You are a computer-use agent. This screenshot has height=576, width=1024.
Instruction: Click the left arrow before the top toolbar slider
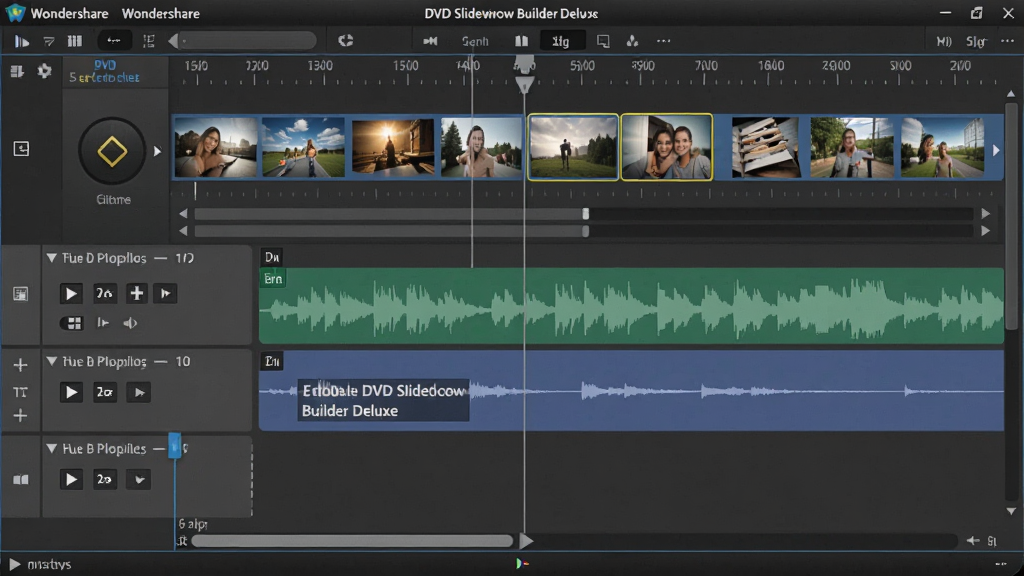pyautogui.click(x=173, y=41)
